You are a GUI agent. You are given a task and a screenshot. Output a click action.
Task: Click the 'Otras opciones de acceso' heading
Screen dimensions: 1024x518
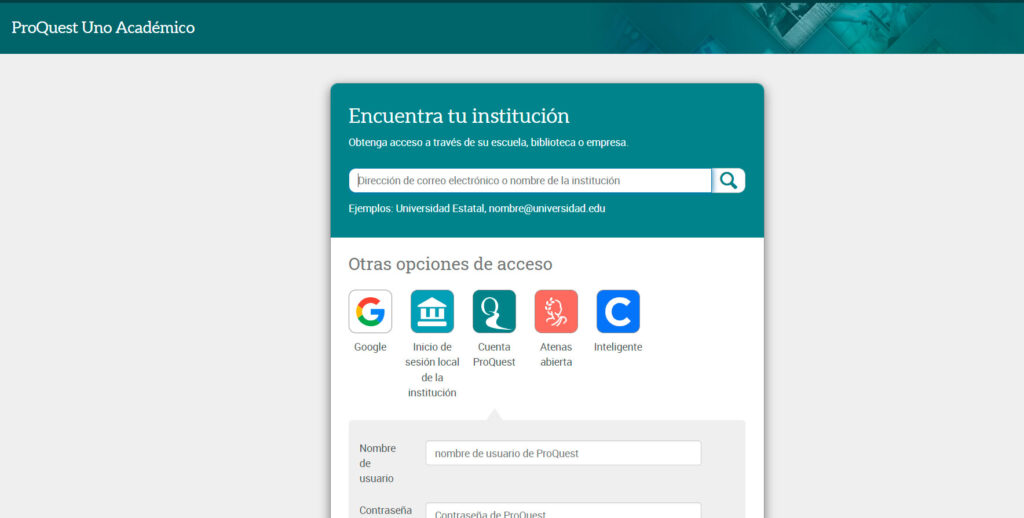[451, 264]
